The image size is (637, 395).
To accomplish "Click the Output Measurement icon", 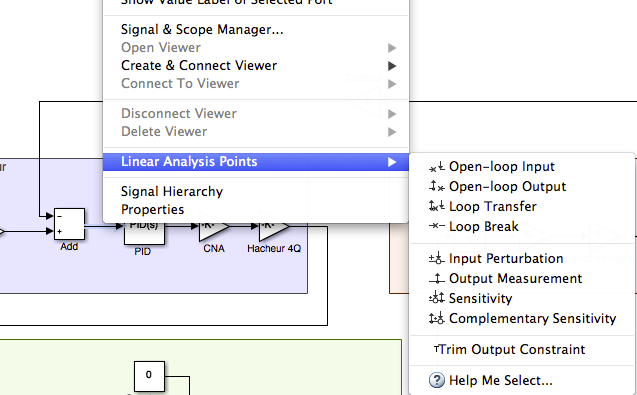I will click(x=437, y=278).
